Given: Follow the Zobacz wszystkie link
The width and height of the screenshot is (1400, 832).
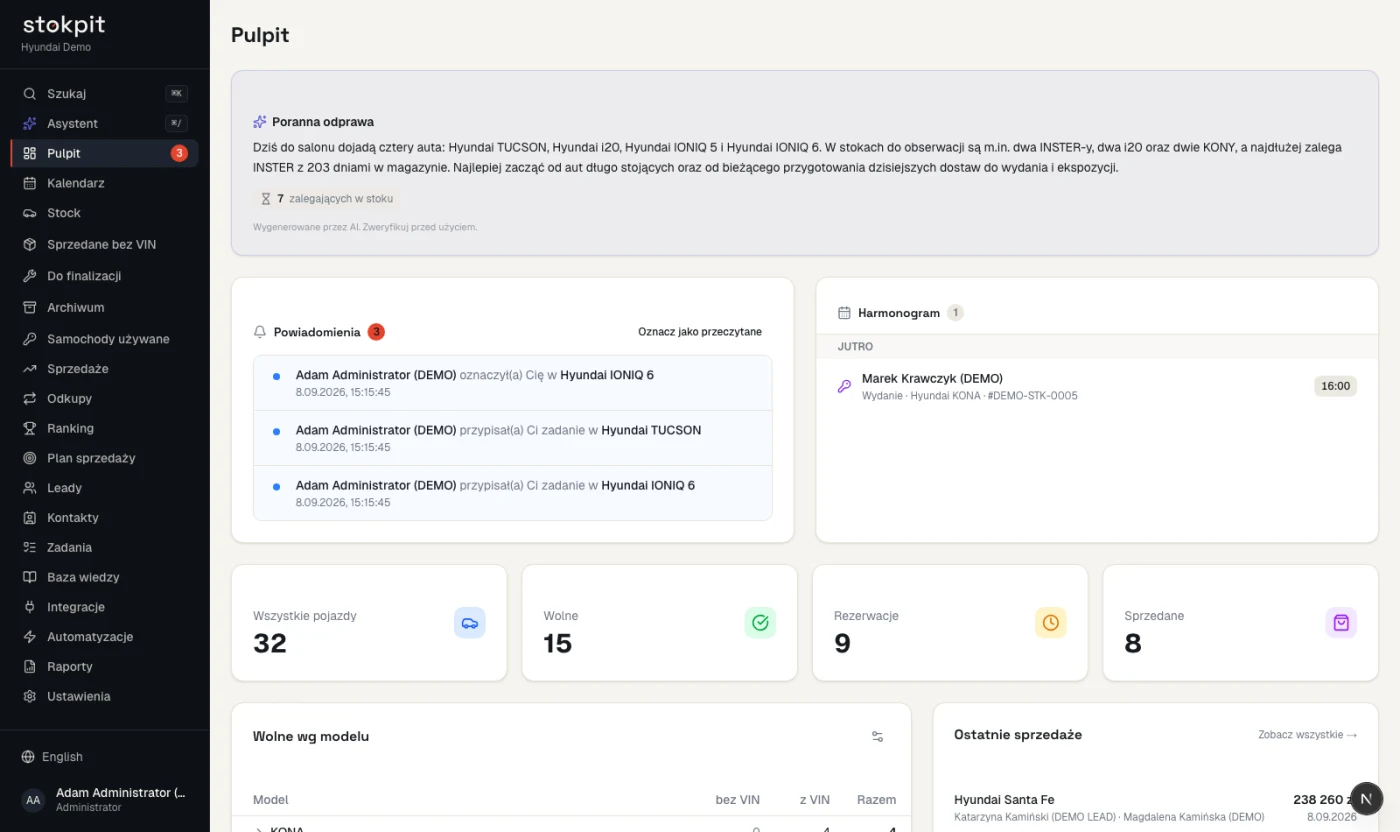Looking at the screenshot, I should (x=1307, y=735).
